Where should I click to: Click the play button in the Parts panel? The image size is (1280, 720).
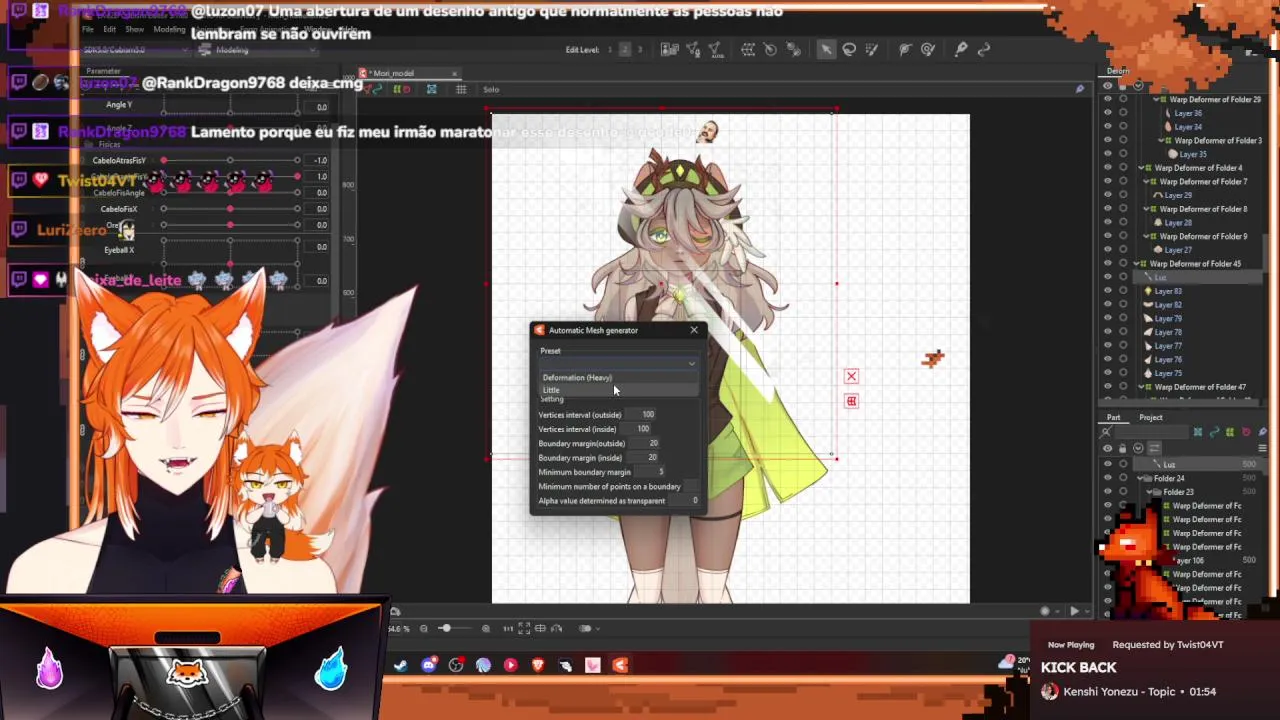tap(1074, 611)
